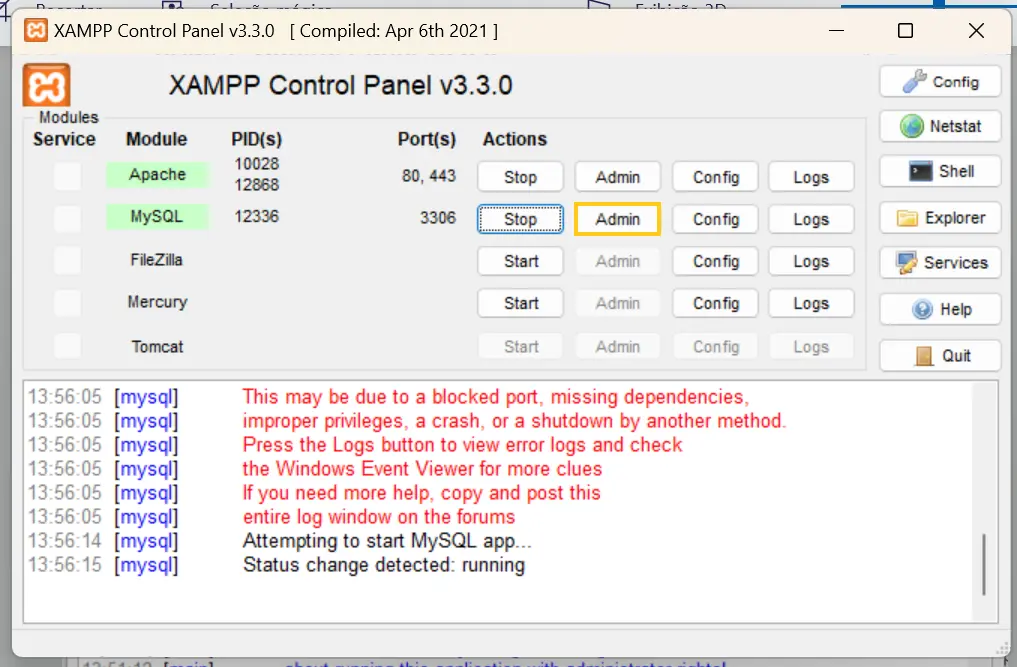Click the MySQL port 3306
This screenshot has width=1017, height=667.
pyautogui.click(x=438, y=217)
